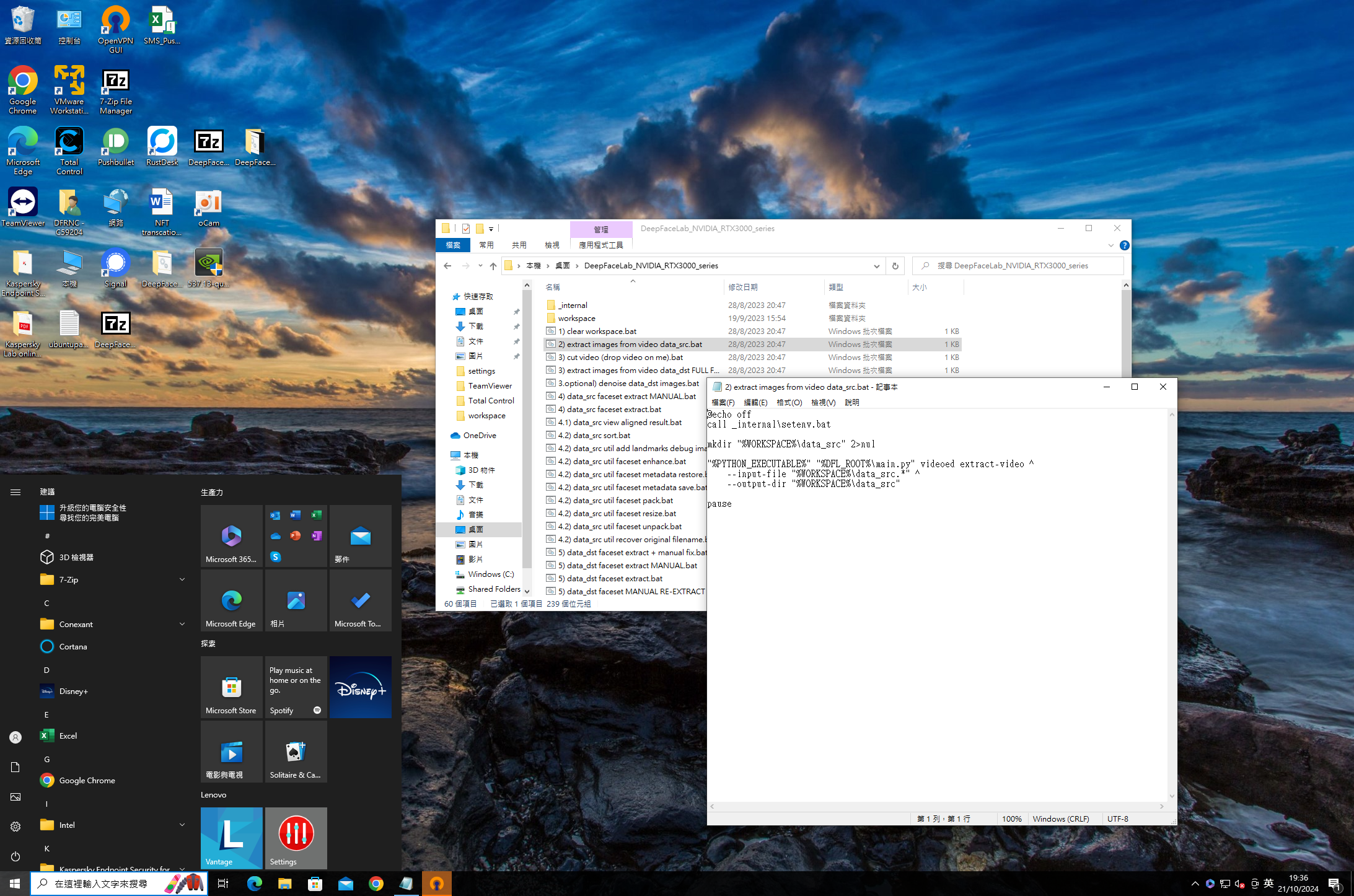
Task: Click the Start menu Power icon
Action: coord(15,856)
